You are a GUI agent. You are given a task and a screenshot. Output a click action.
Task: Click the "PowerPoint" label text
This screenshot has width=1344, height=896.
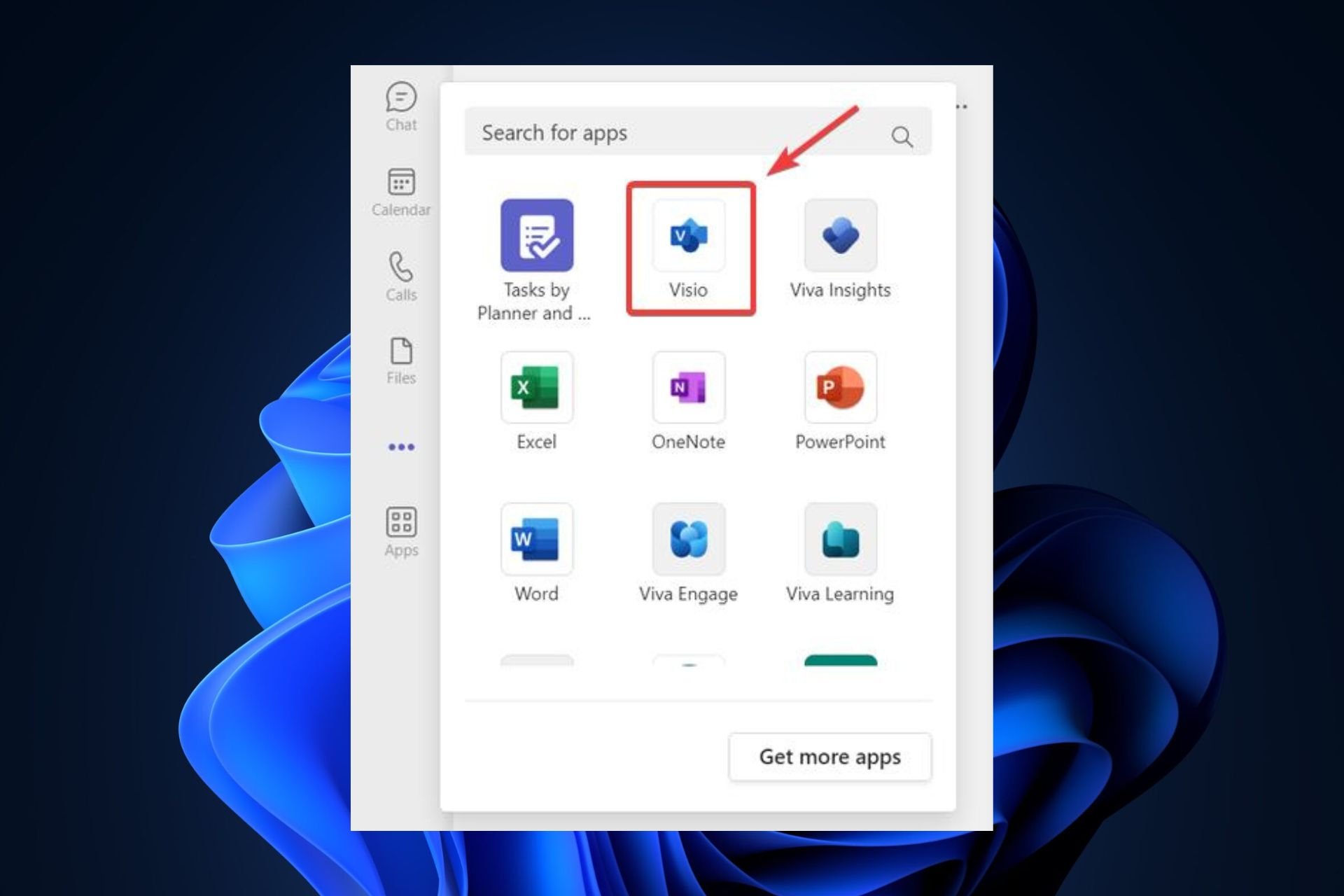(840, 442)
